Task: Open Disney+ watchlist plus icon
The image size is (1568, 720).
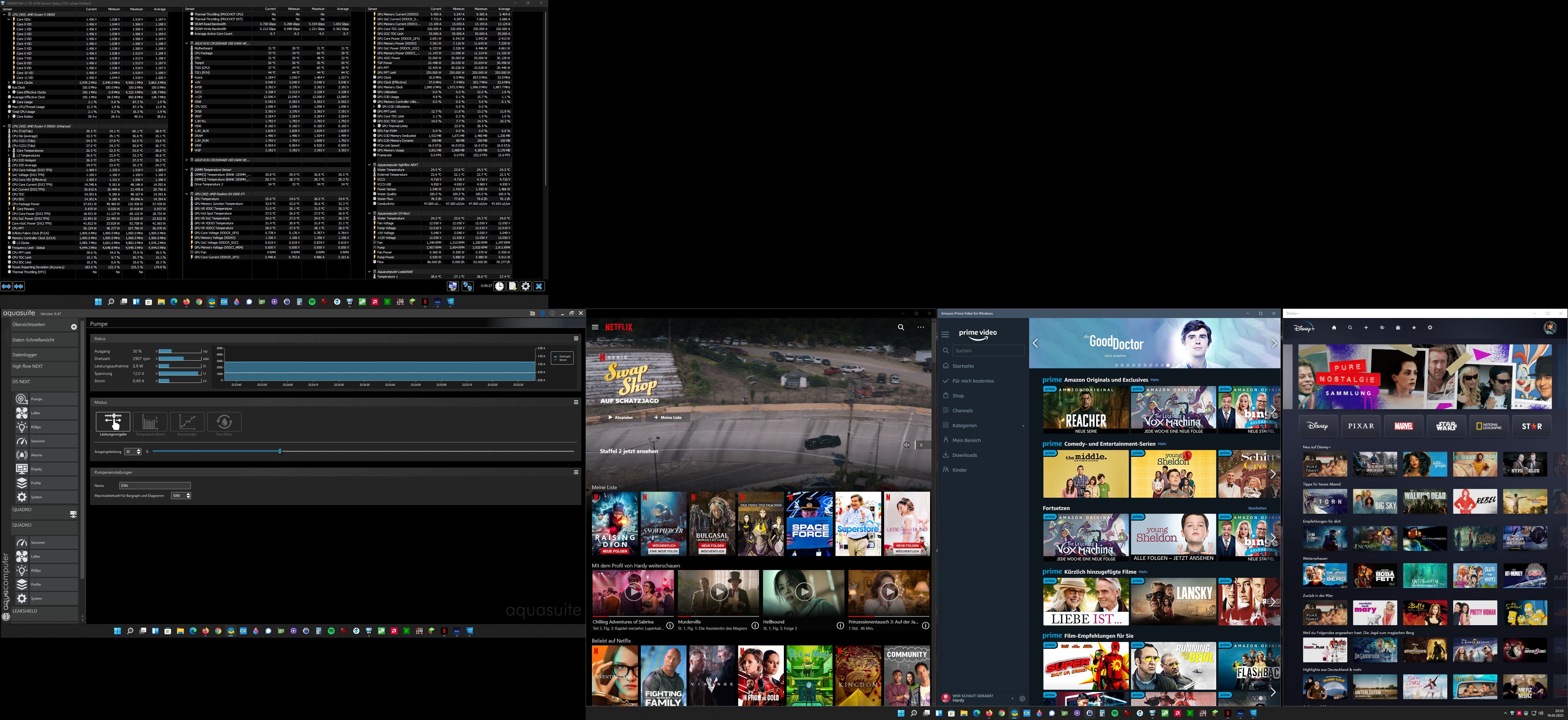Action: 1366,328
